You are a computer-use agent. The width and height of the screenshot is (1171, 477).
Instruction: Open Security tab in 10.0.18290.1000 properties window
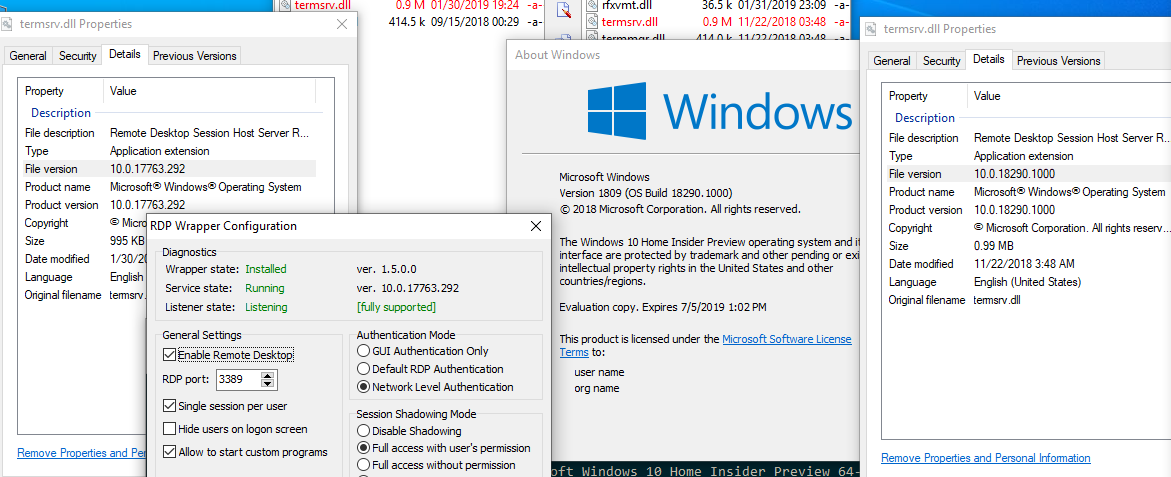pos(942,60)
